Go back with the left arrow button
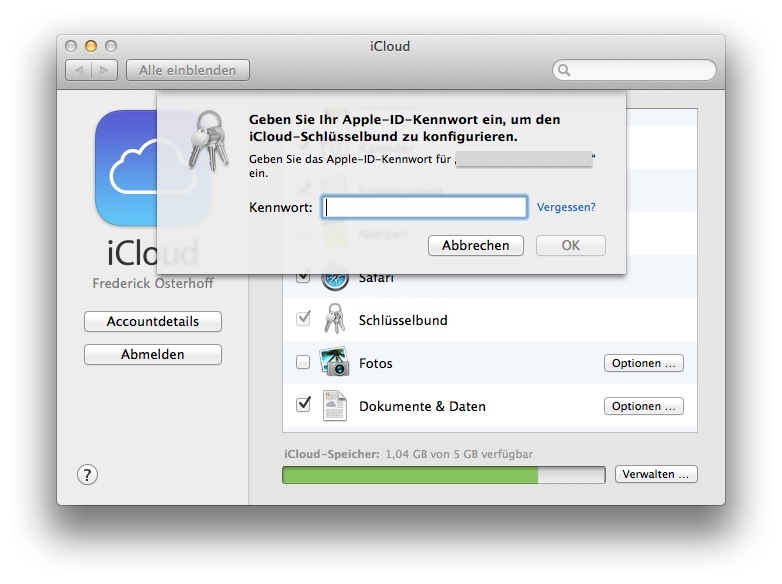782x584 pixels. (79, 70)
